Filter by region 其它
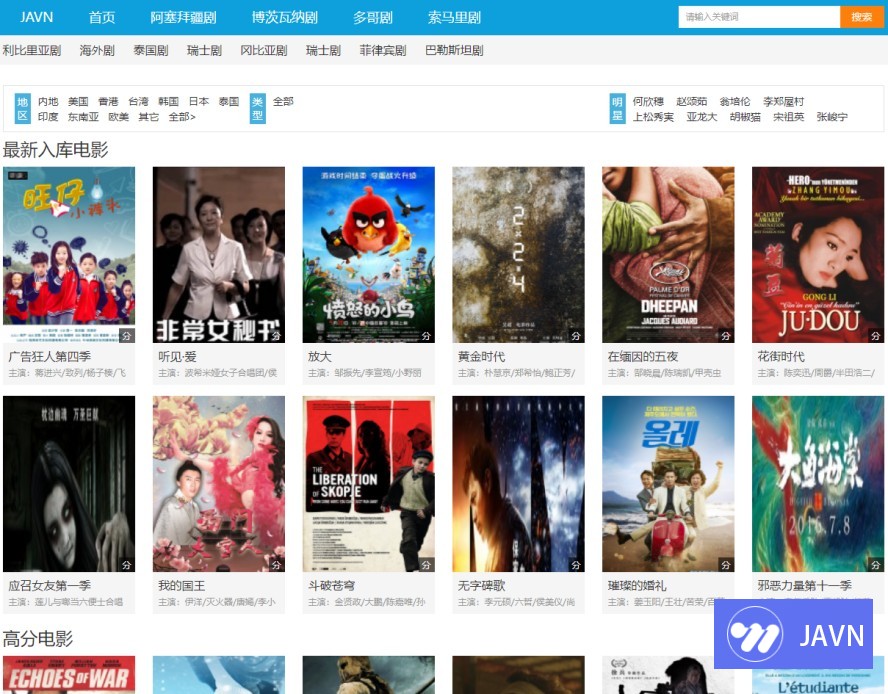Viewport: 888px width, 694px height. pos(148,117)
